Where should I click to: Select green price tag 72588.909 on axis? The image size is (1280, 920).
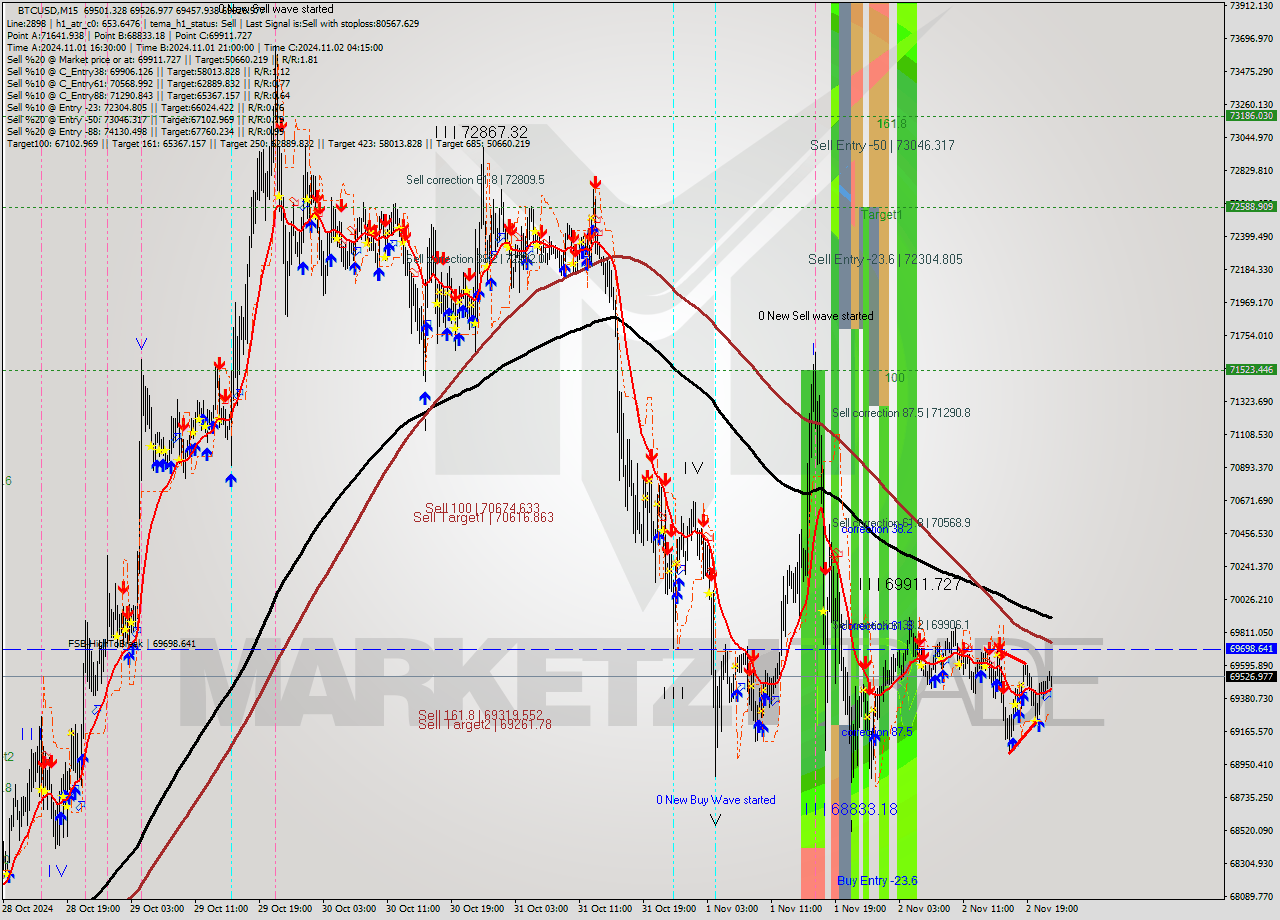1250,207
